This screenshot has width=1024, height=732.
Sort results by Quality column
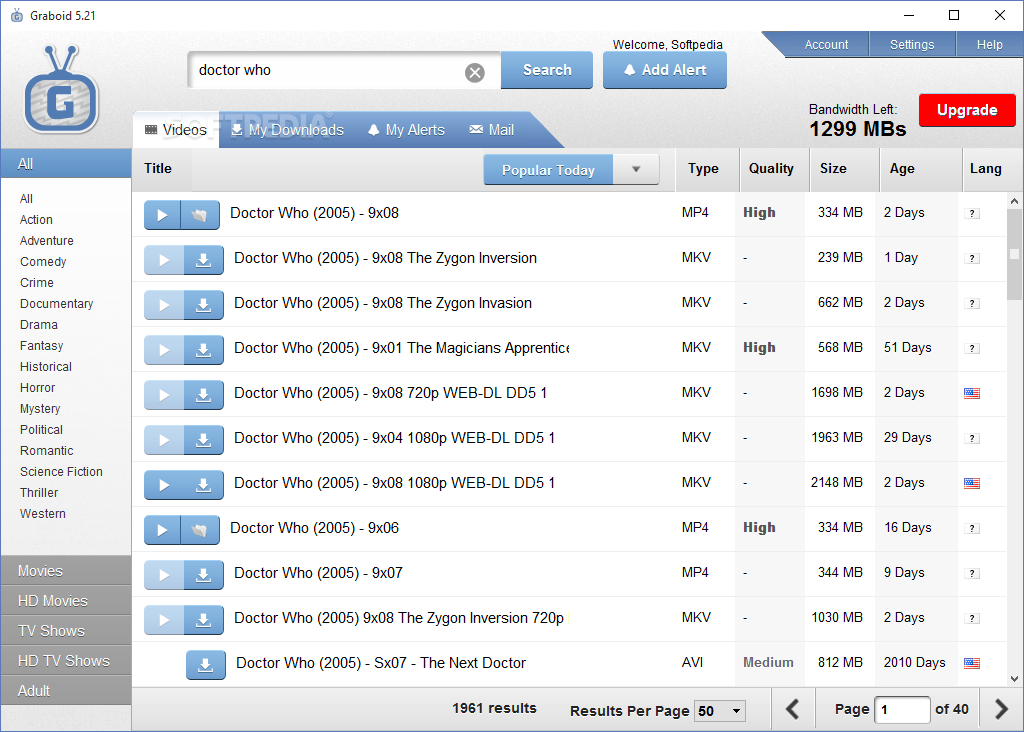coord(774,169)
